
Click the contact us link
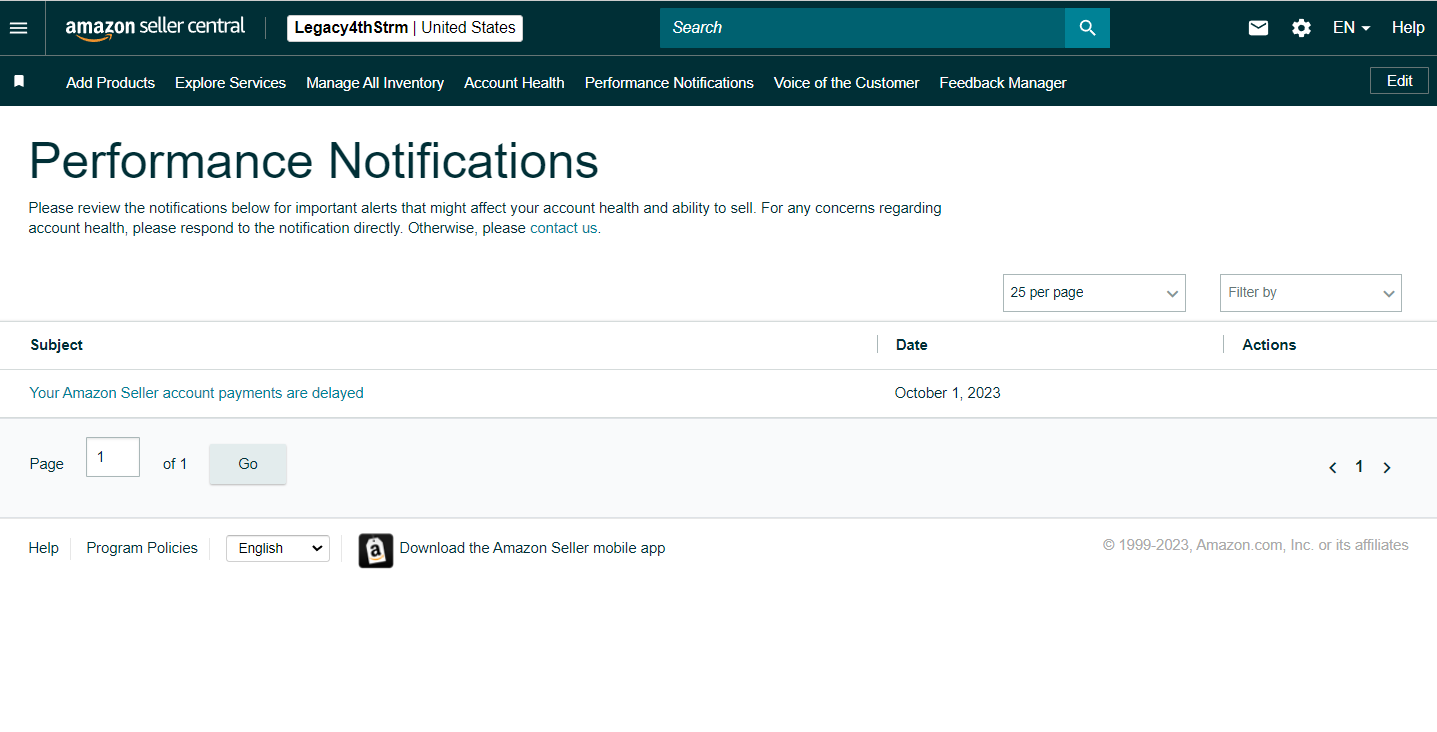563,228
